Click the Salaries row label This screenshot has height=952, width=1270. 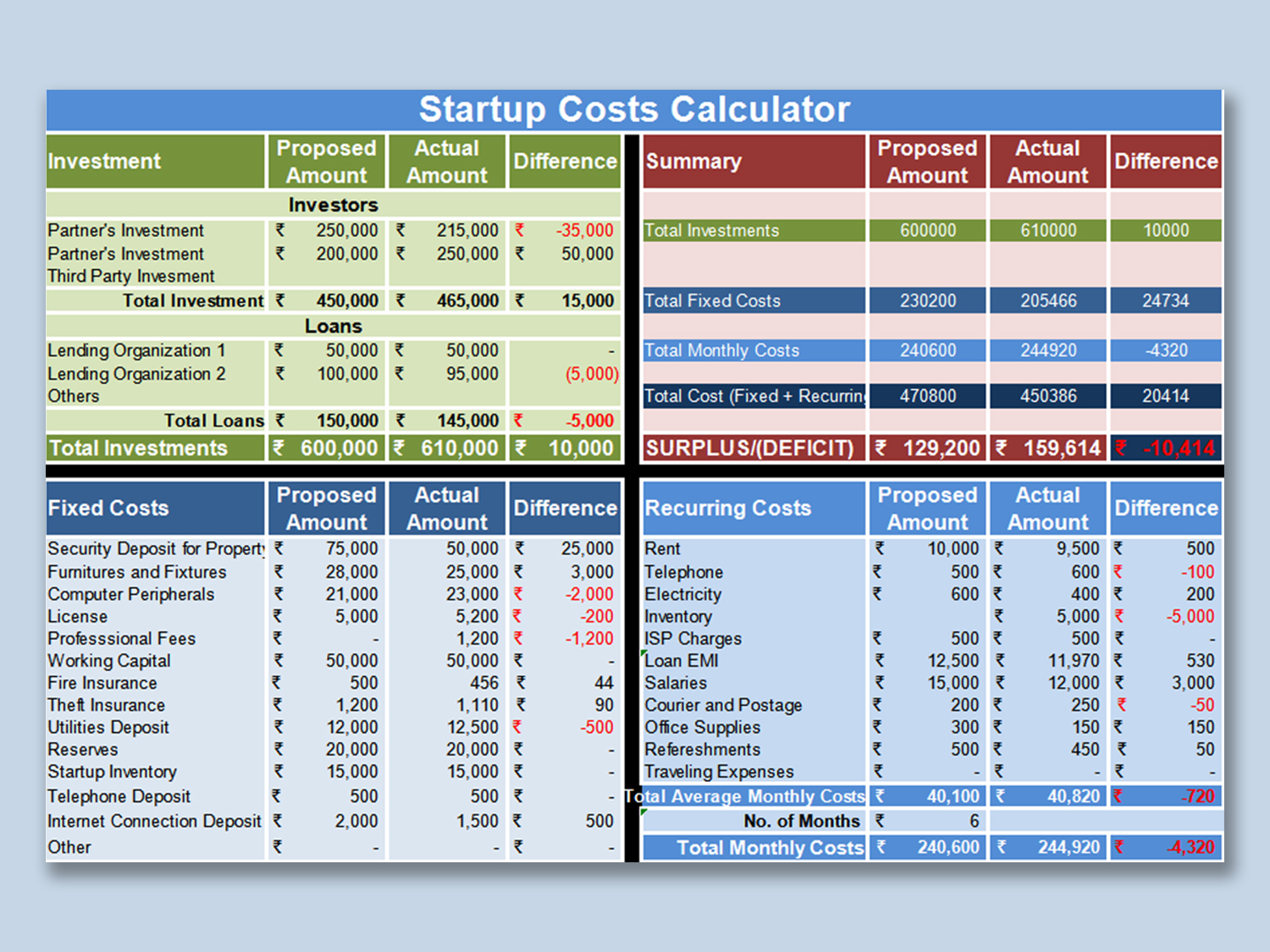[x=676, y=683]
